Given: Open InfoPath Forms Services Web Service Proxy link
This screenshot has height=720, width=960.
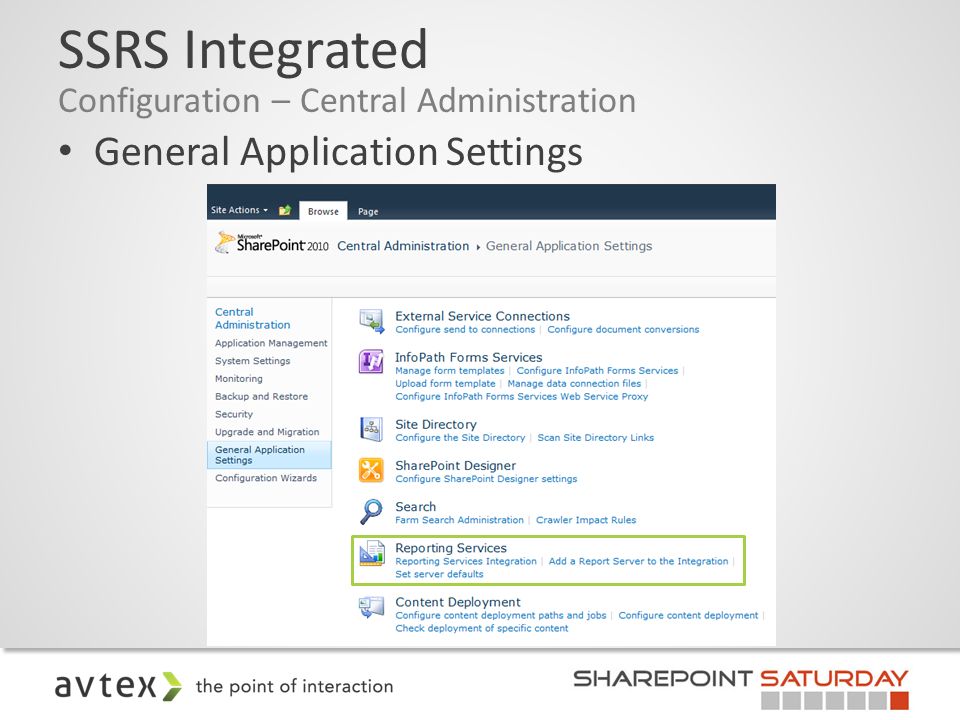Looking at the screenshot, I should [x=522, y=397].
